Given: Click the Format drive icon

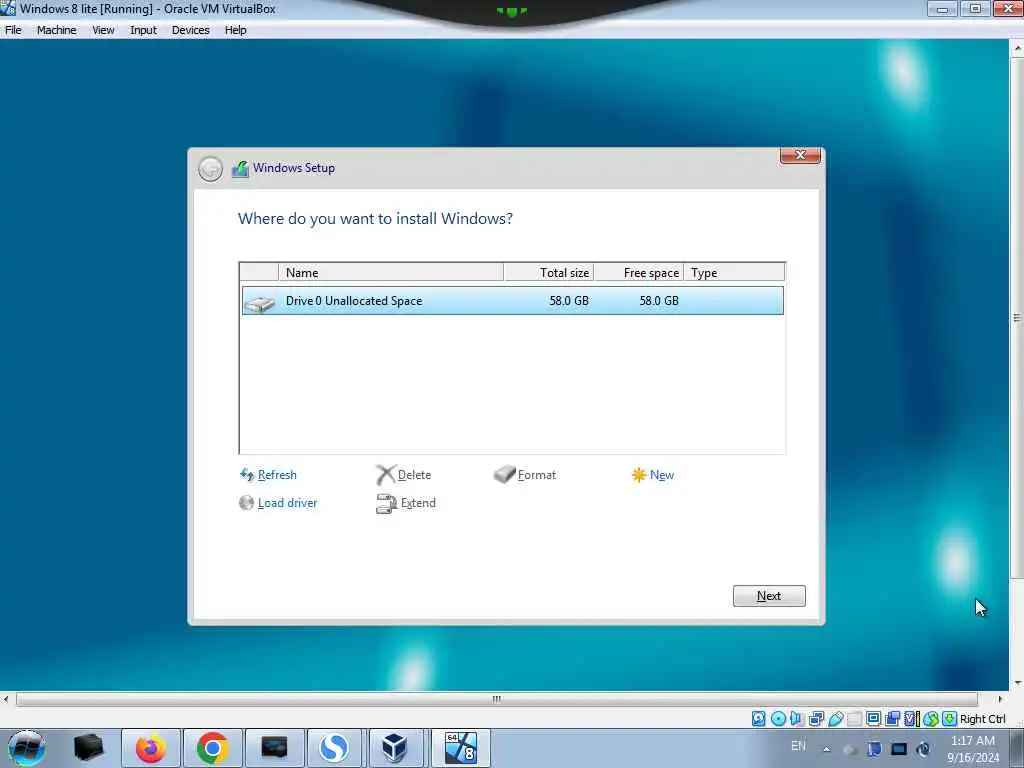Looking at the screenshot, I should pos(504,474).
